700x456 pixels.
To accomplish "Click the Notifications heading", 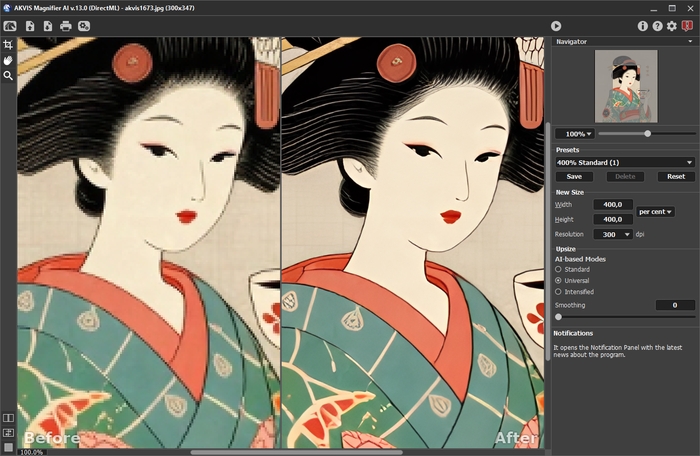I will pyautogui.click(x=573, y=333).
